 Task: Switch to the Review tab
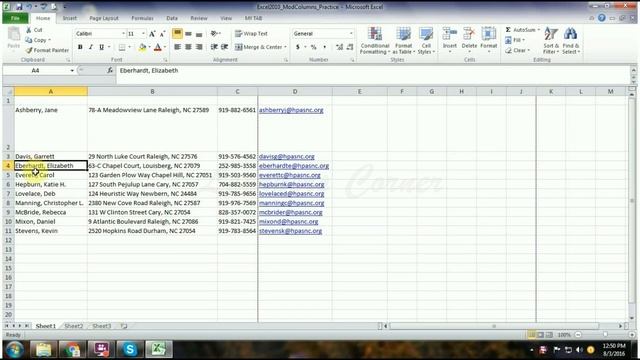(199, 18)
